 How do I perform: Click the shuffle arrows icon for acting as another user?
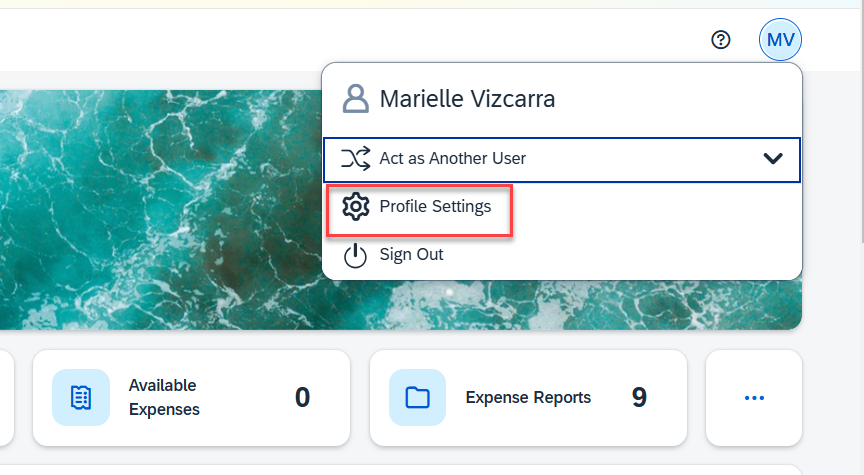click(355, 158)
